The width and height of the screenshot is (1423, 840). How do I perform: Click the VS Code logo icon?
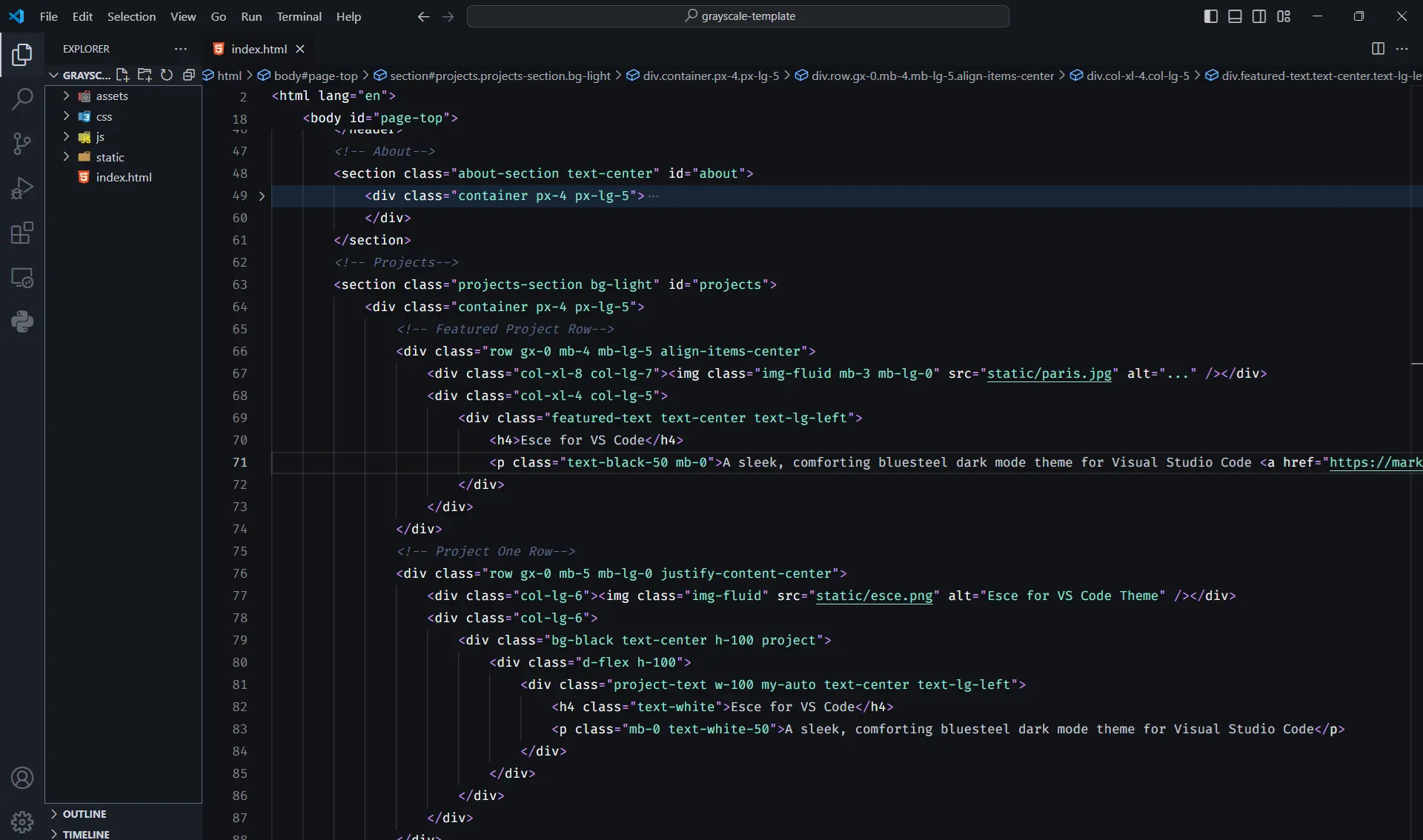(x=16, y=16)
